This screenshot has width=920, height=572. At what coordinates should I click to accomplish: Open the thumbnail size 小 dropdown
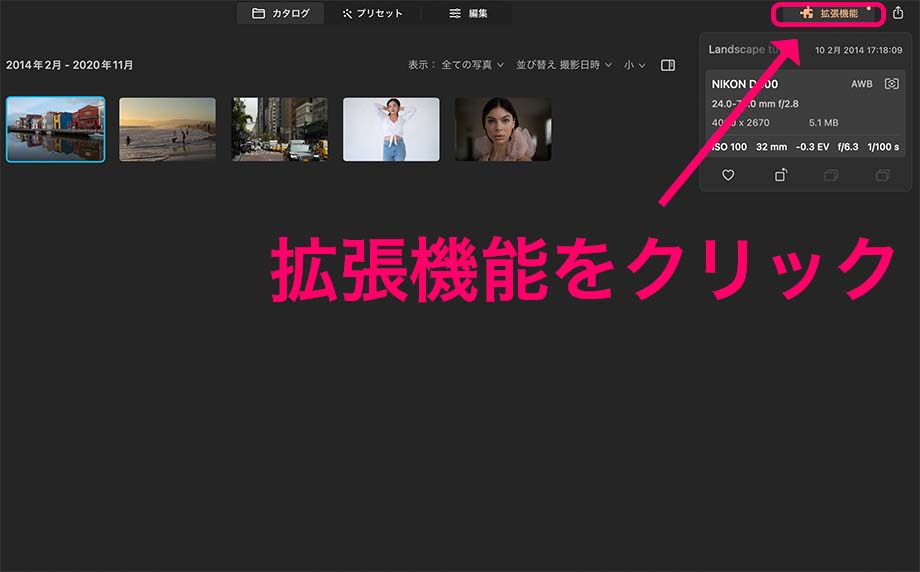(x=634, y=65)
